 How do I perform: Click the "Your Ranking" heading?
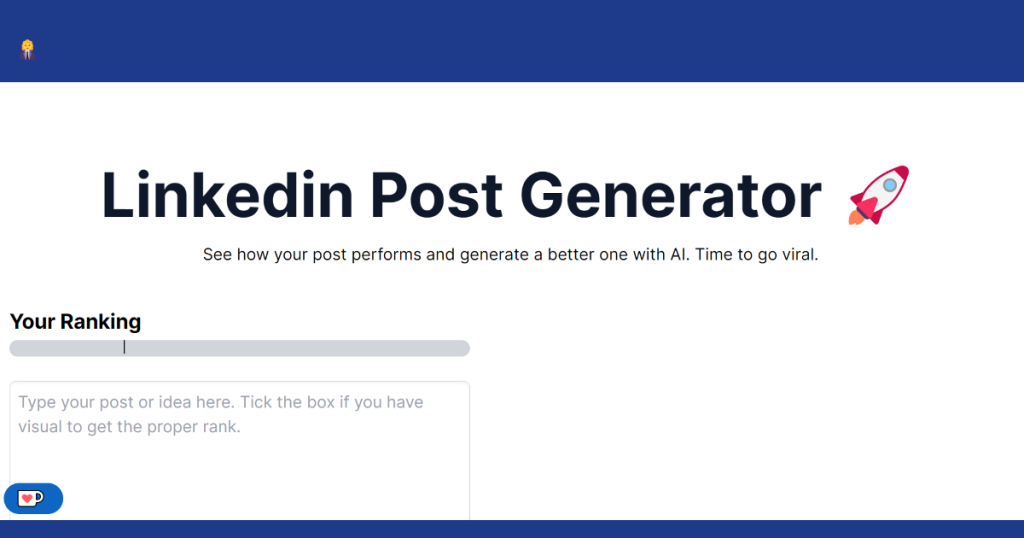[x=75, y=321]
